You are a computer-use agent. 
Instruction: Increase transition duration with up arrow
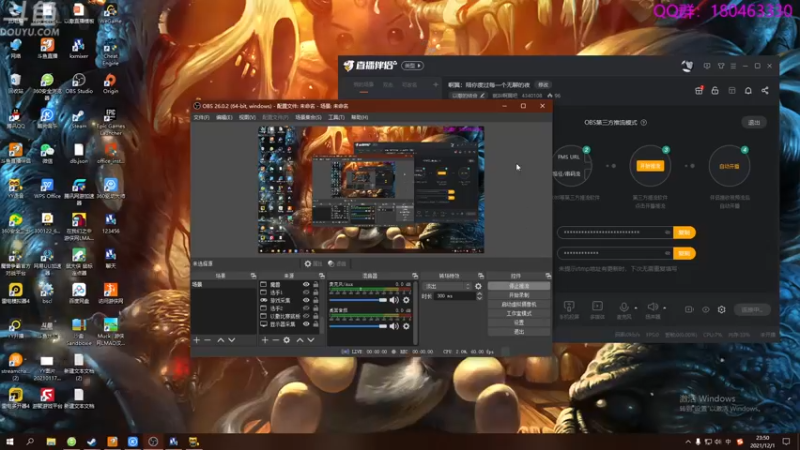(x=479, y=294)
